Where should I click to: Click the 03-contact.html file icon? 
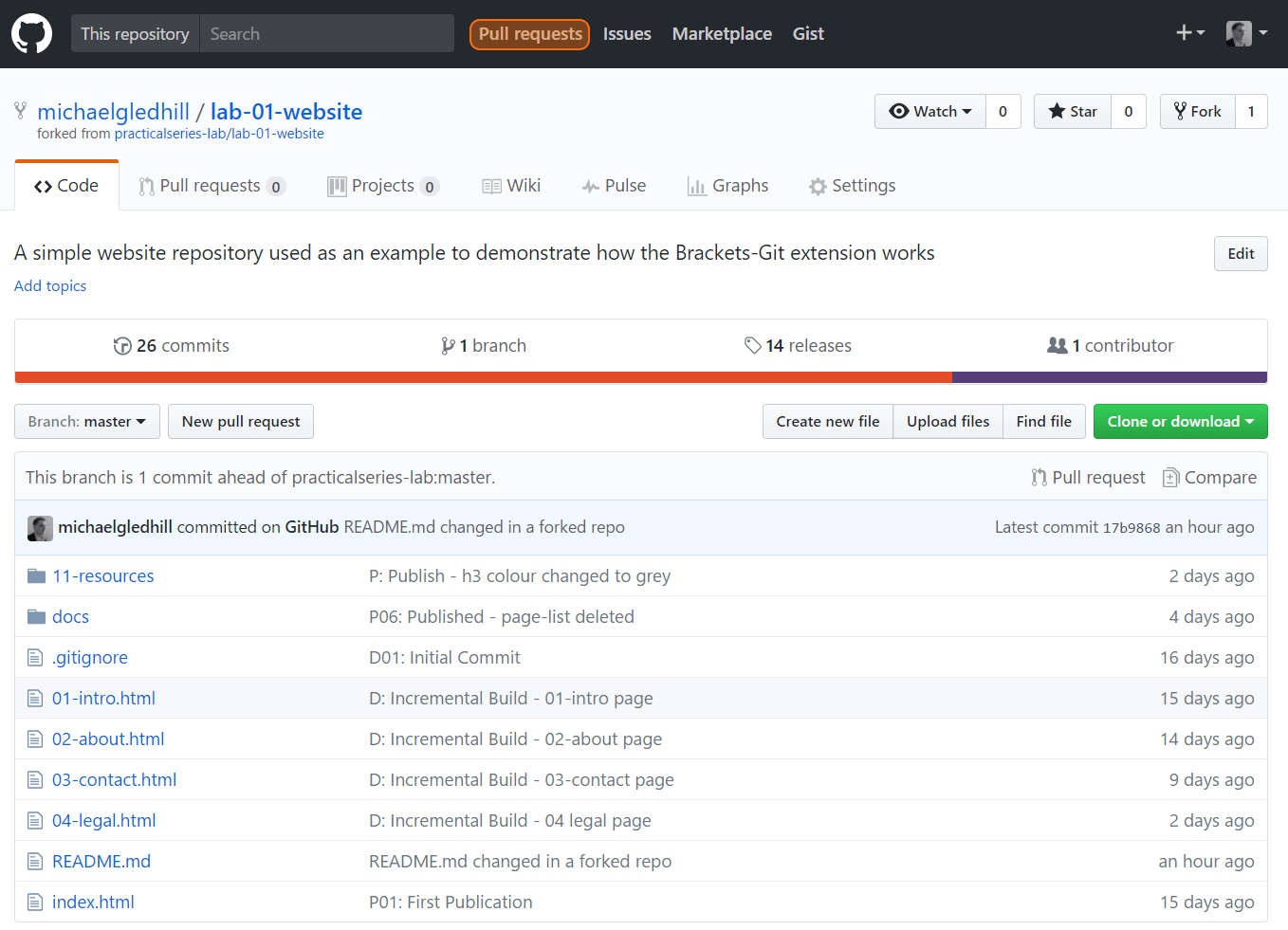tap(35, 779)
